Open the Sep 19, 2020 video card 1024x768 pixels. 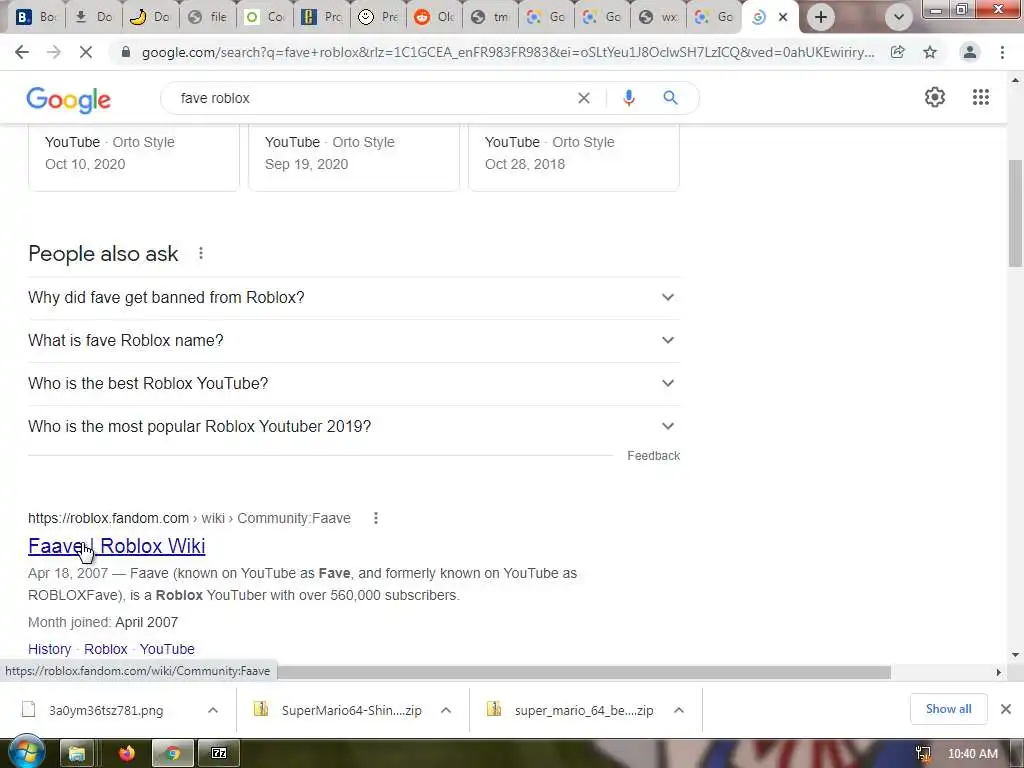pos(354,158)
